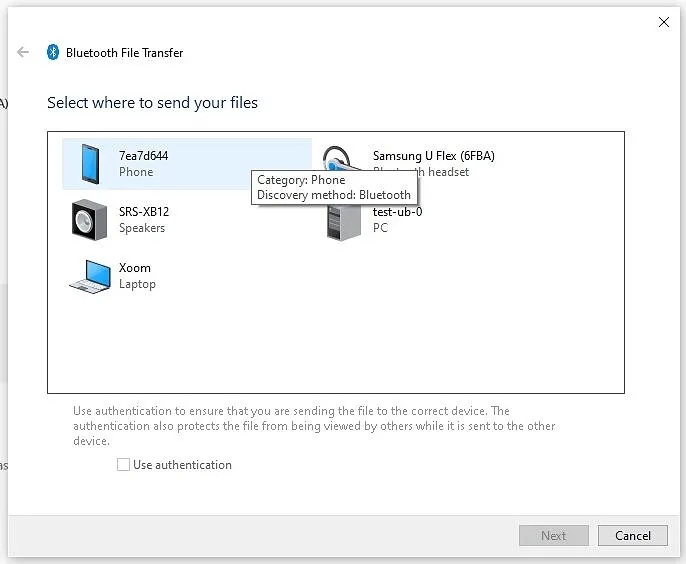Click the Next button
Screen dimensions: 686x564
[x=553, y=536]
